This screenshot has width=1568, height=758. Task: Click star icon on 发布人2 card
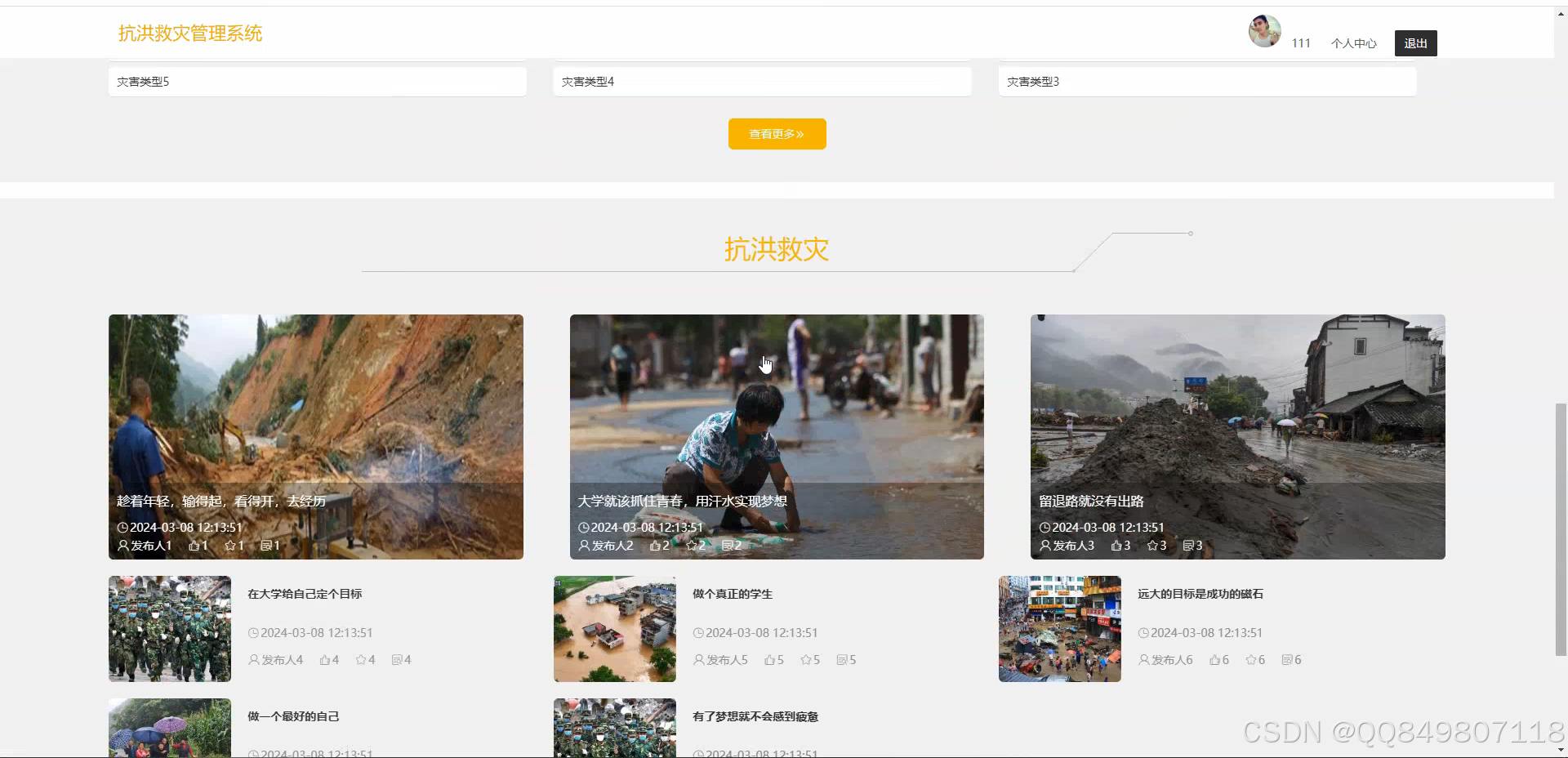pyautogui.click(x=691, y=546)
